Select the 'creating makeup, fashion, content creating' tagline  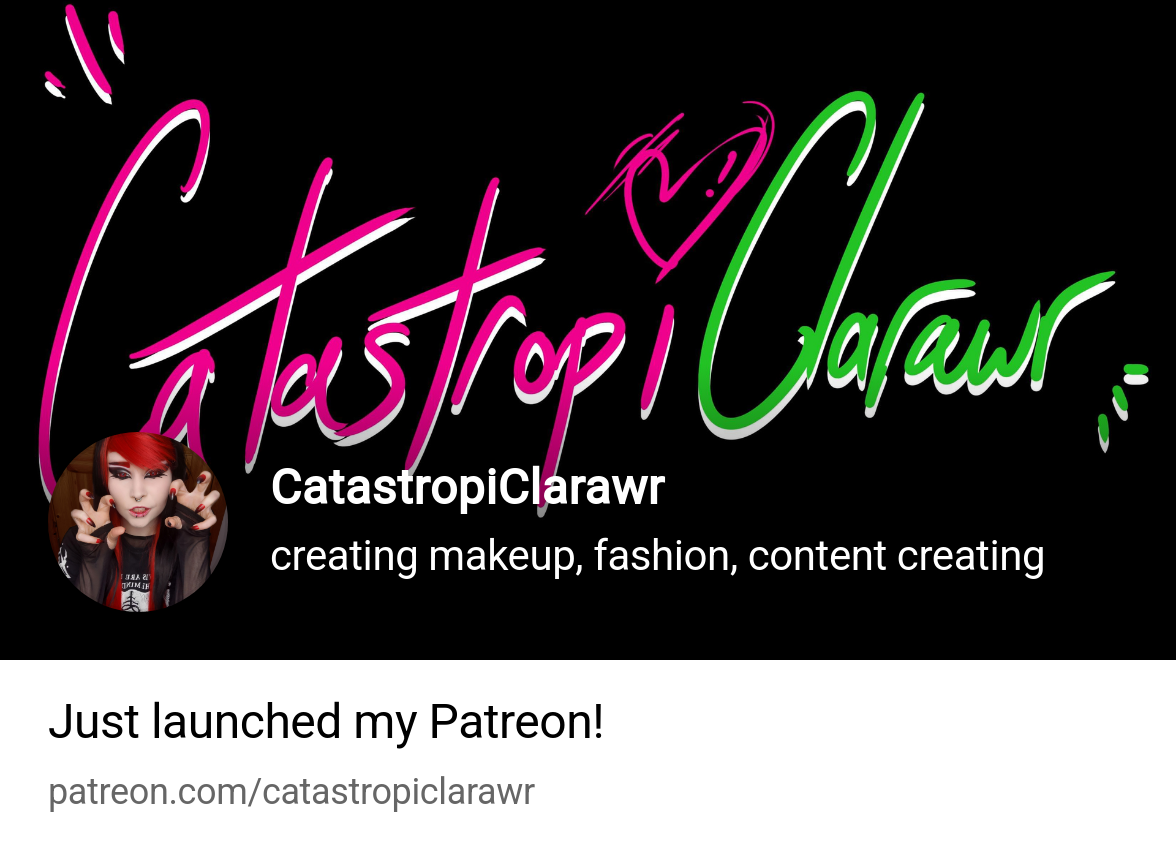click(657, 556)
